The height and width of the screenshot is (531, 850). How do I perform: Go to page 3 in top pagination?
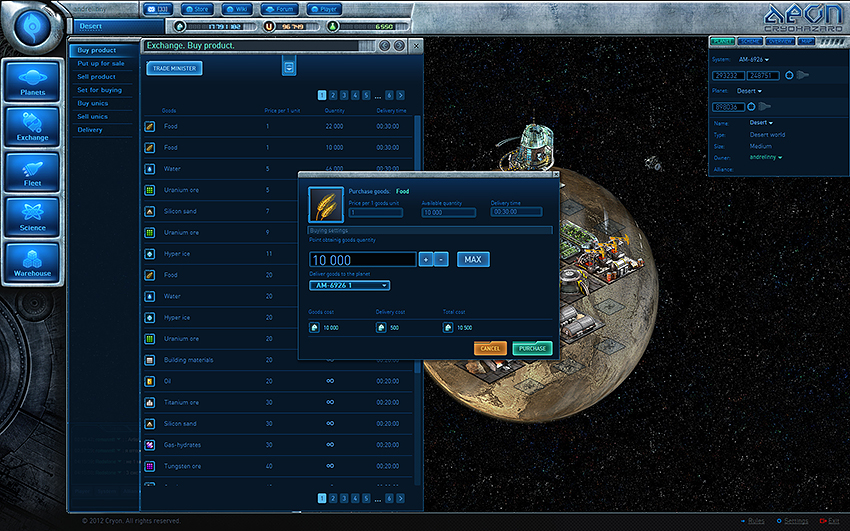pos(344,95)
